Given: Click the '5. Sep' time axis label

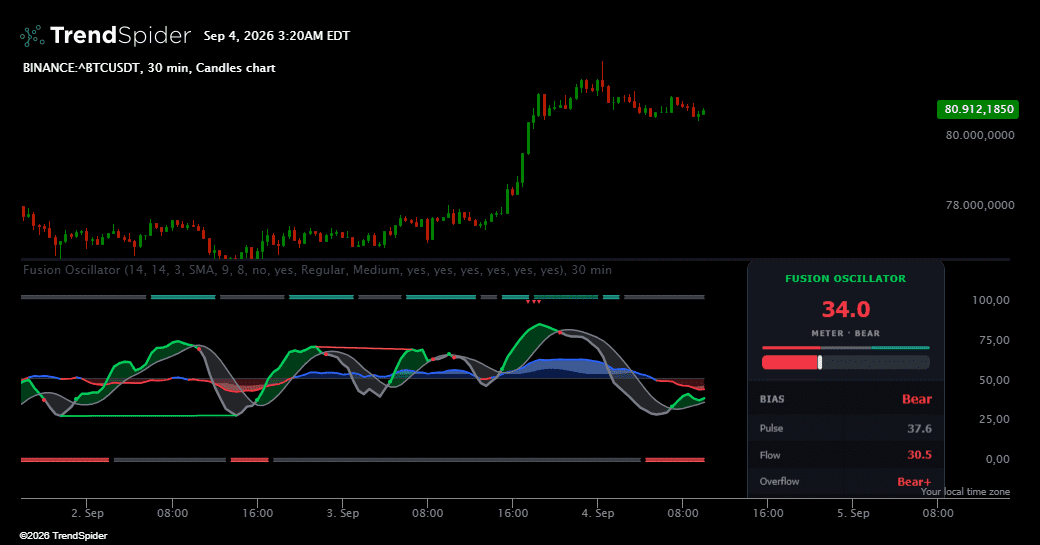Looking at the screenshot, I should 853,513.
